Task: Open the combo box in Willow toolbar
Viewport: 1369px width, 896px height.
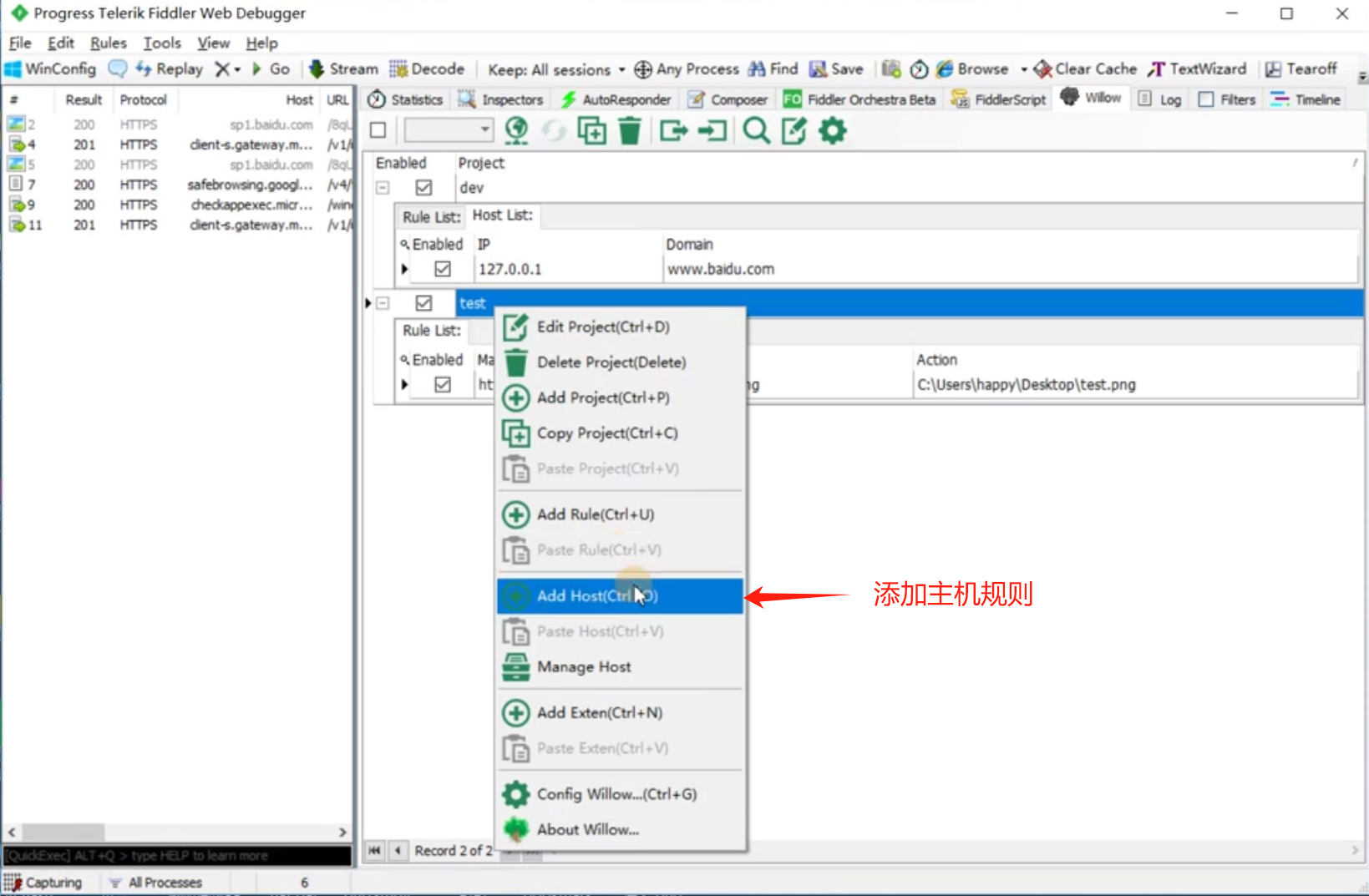Action: pyautogui.click(x=449, y=130)
